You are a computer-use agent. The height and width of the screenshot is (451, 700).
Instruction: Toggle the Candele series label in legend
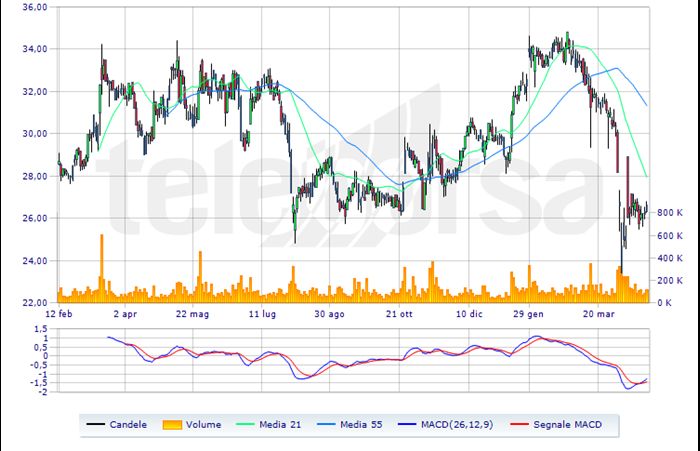click(130, 424)
